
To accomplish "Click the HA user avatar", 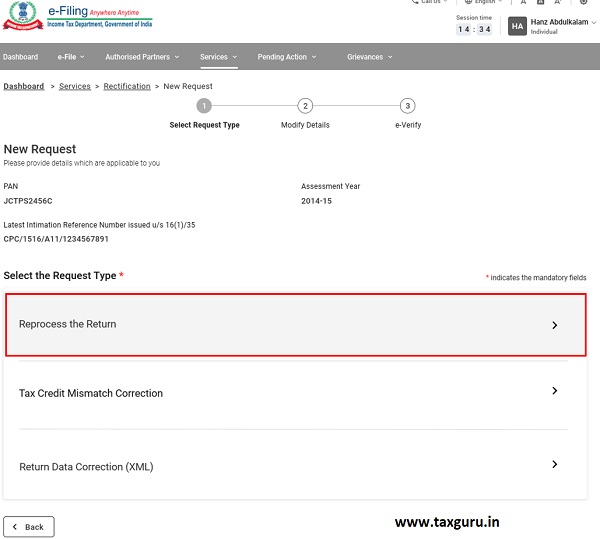I will [517, 26].
